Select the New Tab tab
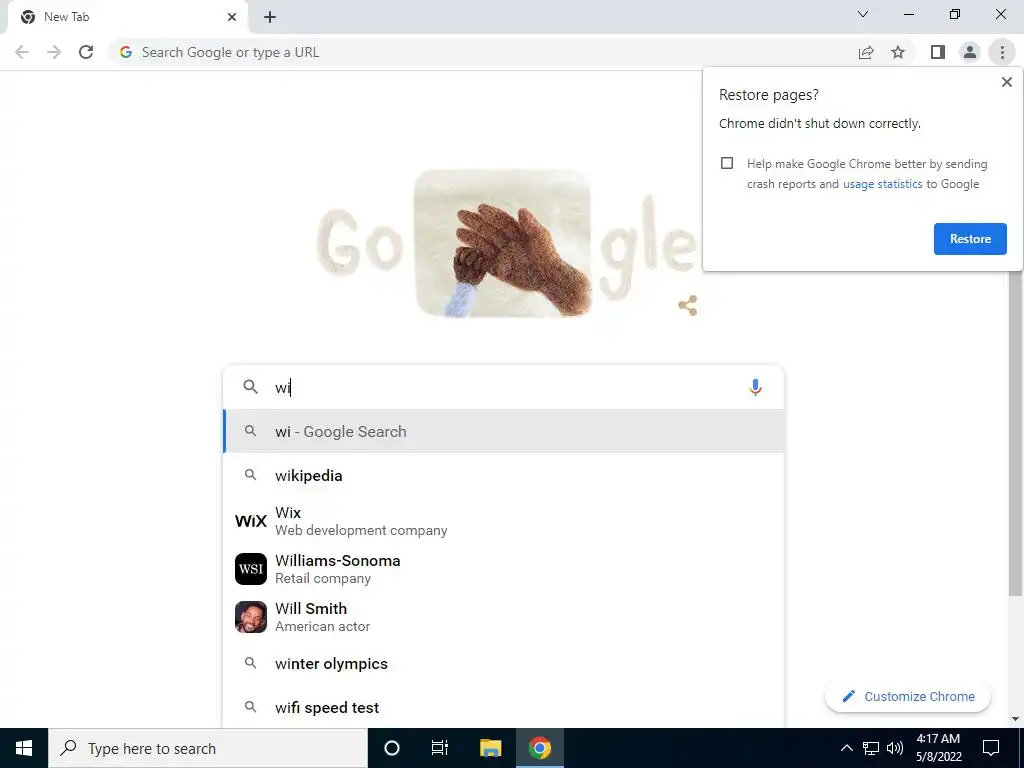This screenshot has height=768, width=1024. pos(127,17)
